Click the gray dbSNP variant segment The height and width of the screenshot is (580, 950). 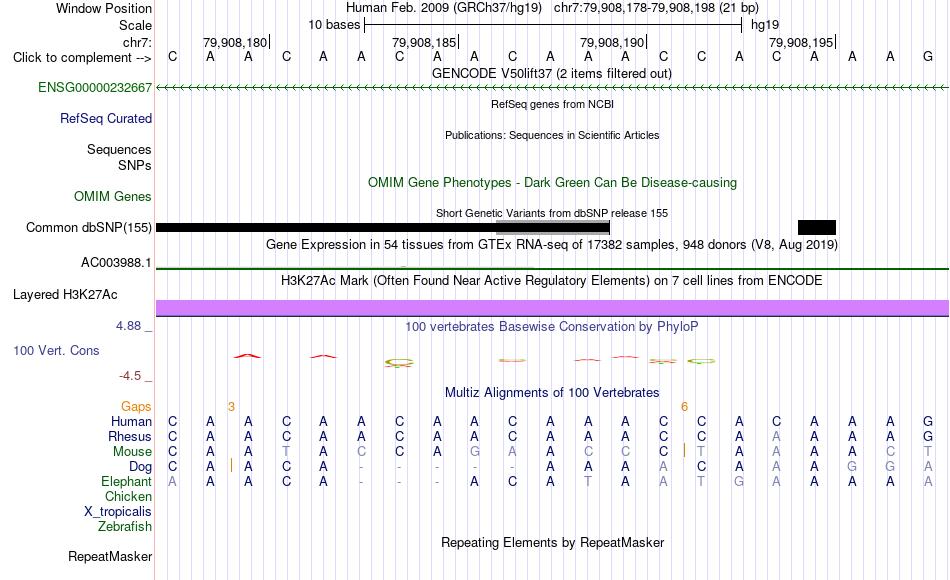(553, 227)
